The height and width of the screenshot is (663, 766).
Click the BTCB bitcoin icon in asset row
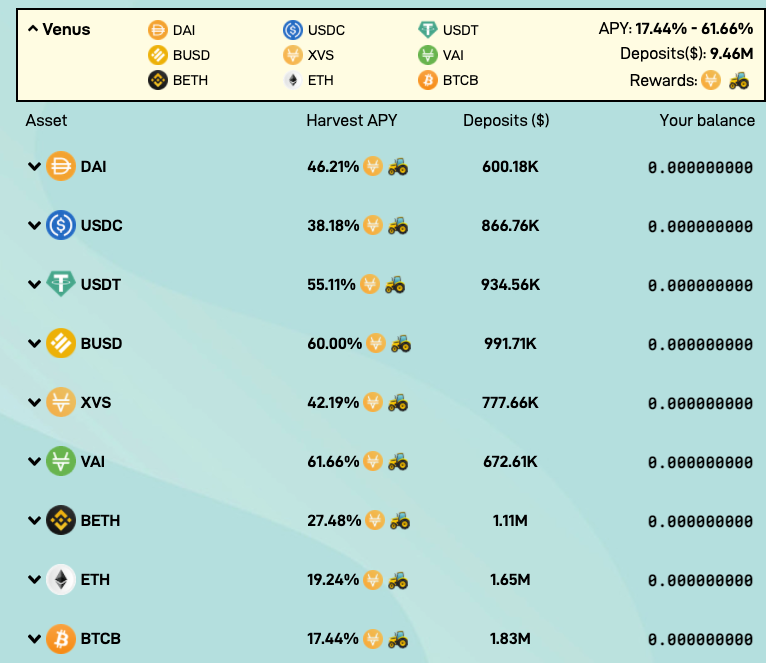click(61, 639)
